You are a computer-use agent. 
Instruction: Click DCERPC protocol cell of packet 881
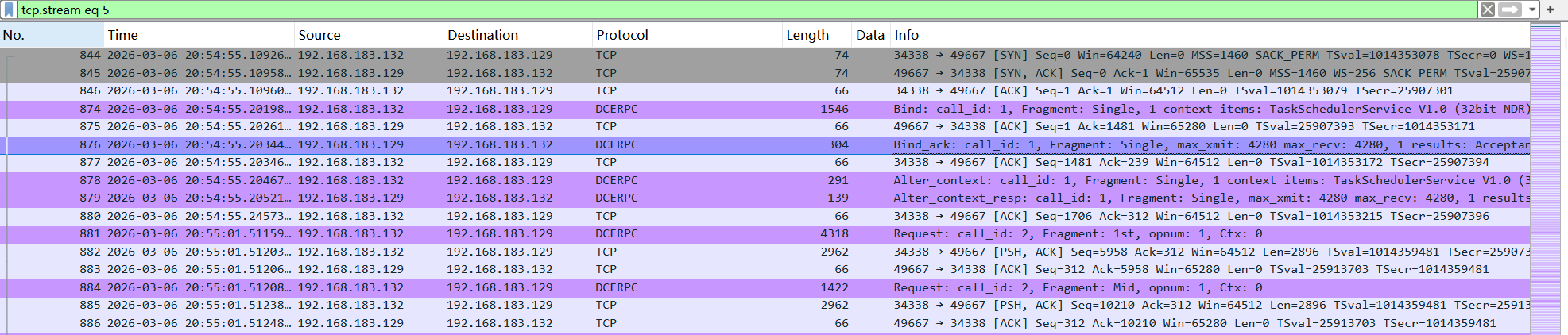(x=617, y=233)
